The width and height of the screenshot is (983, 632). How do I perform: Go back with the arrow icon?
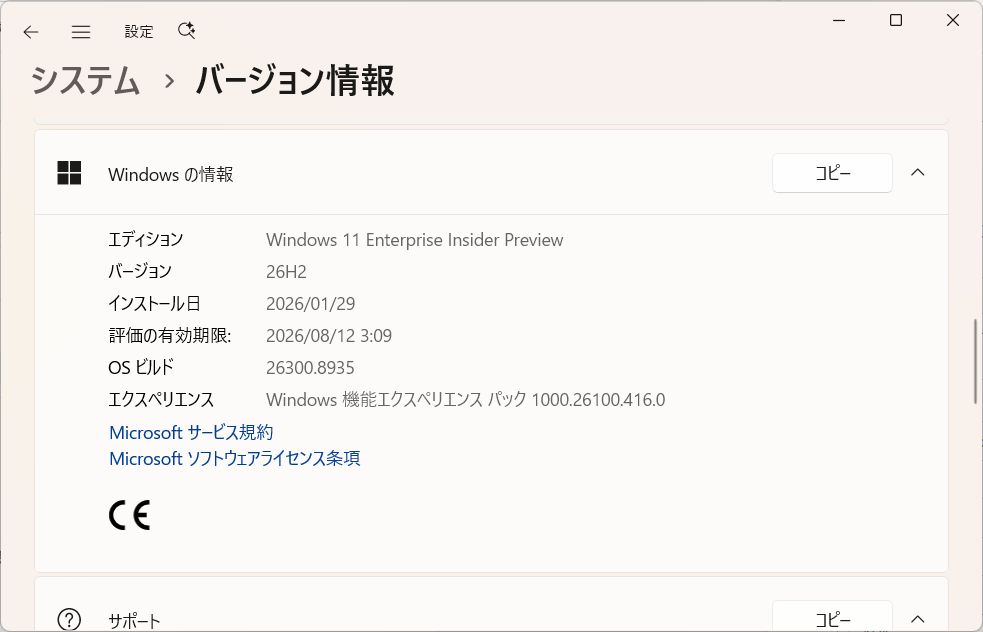tap(31, 32)
